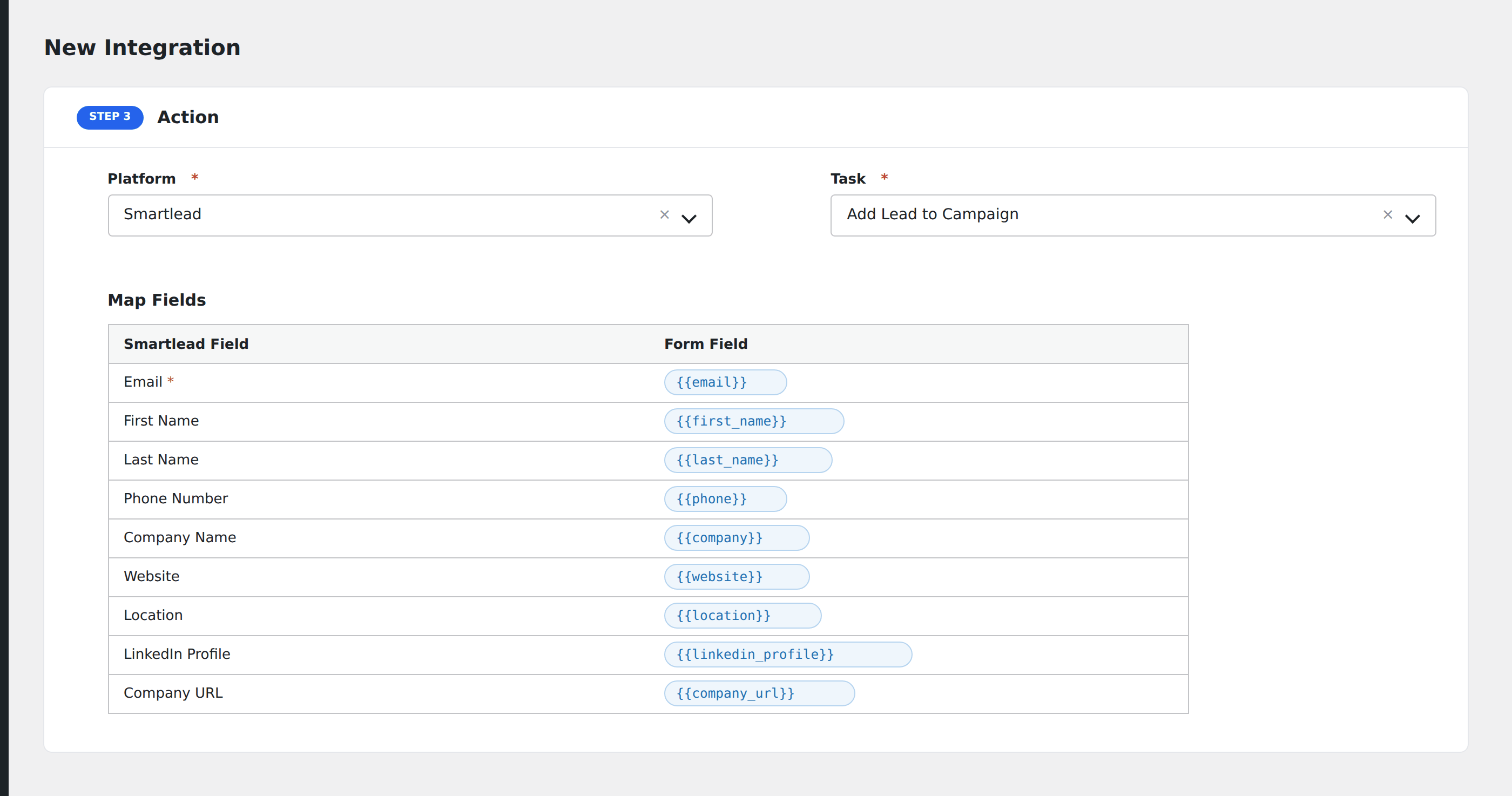1512x796 pixels.
Task: Click the Phone Number row label
Action: (175, 498)
